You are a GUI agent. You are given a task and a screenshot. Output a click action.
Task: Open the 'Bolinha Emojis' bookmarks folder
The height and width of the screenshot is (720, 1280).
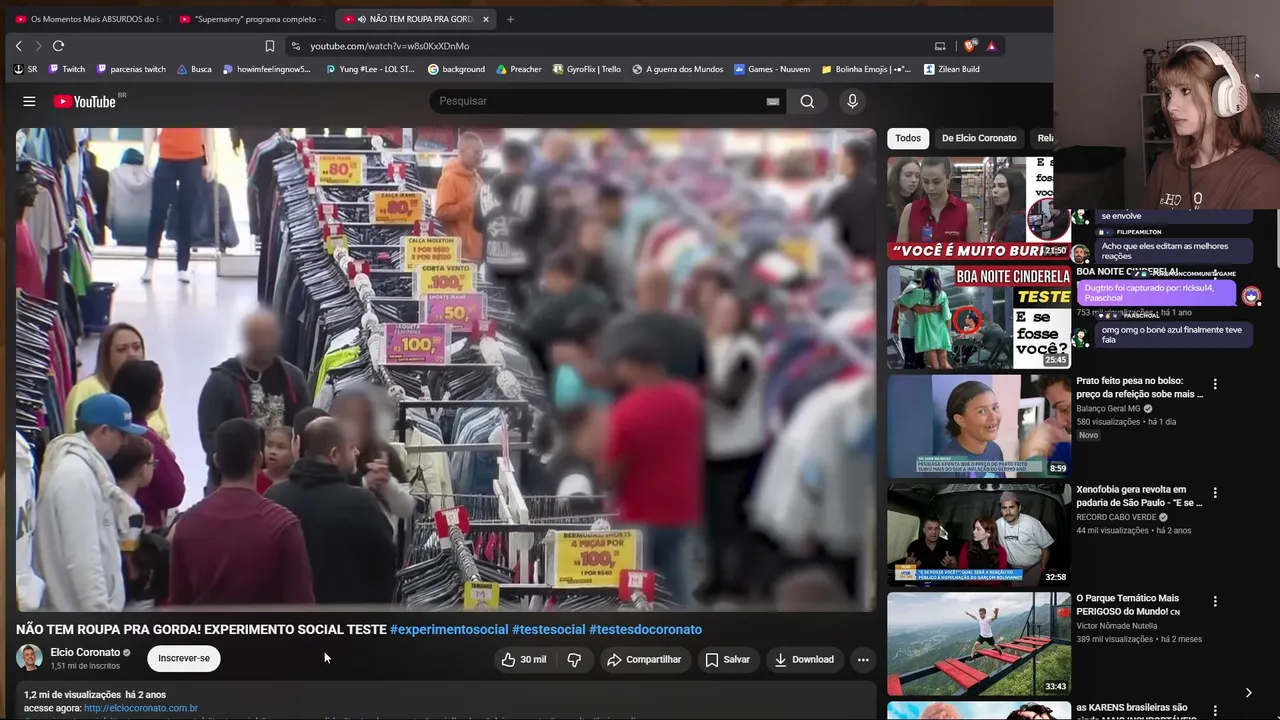(x=866, y=69)
